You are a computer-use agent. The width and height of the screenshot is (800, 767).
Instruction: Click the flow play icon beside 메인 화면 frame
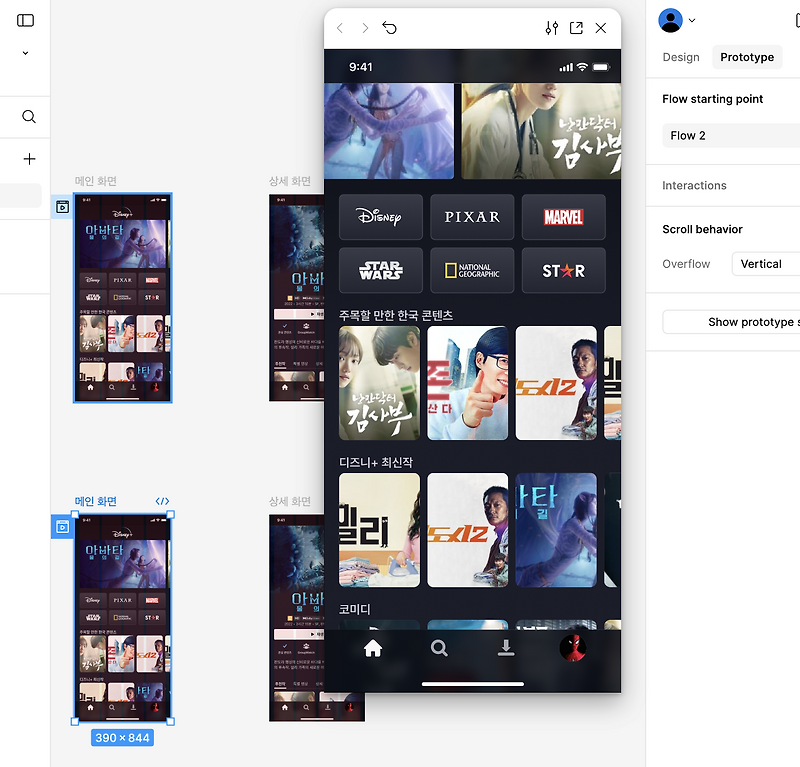pyautogui.click(x=62, y=207)
